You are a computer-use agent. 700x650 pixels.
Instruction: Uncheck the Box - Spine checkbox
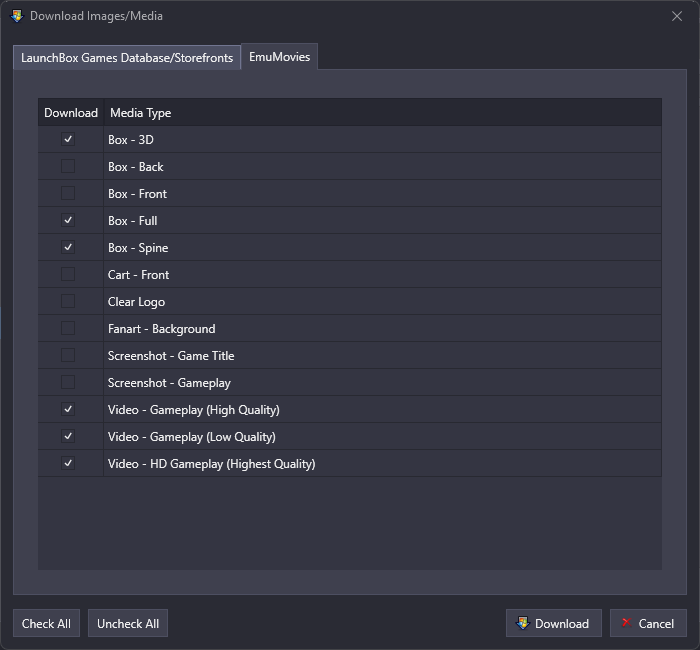pos(68,247)
